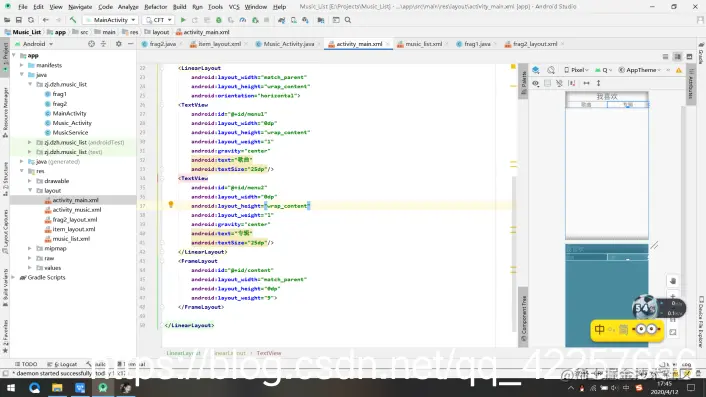This screenshot has width=706, height=397.
Task: Open the search everywhere magnifier icon
Action: [x=348, y=20]
